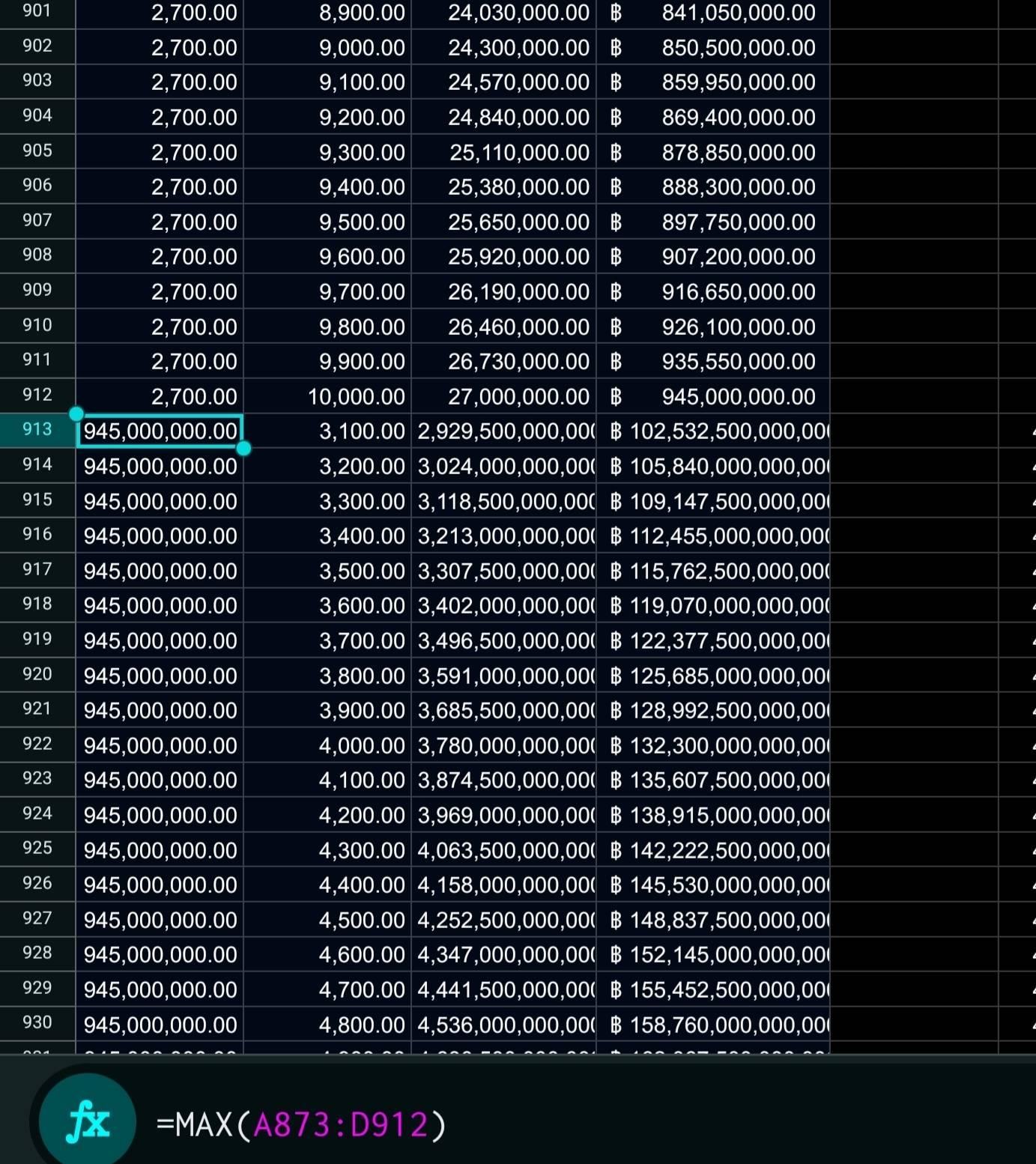Tap the fx function icon
This screenshot has width=1036, height=1164.
(x=87, y=1121)
